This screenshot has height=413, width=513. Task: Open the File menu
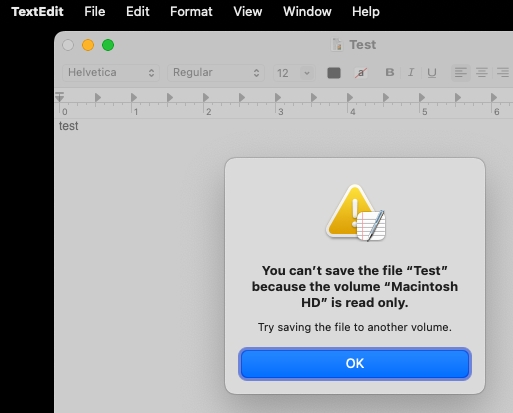click(95, 12)
